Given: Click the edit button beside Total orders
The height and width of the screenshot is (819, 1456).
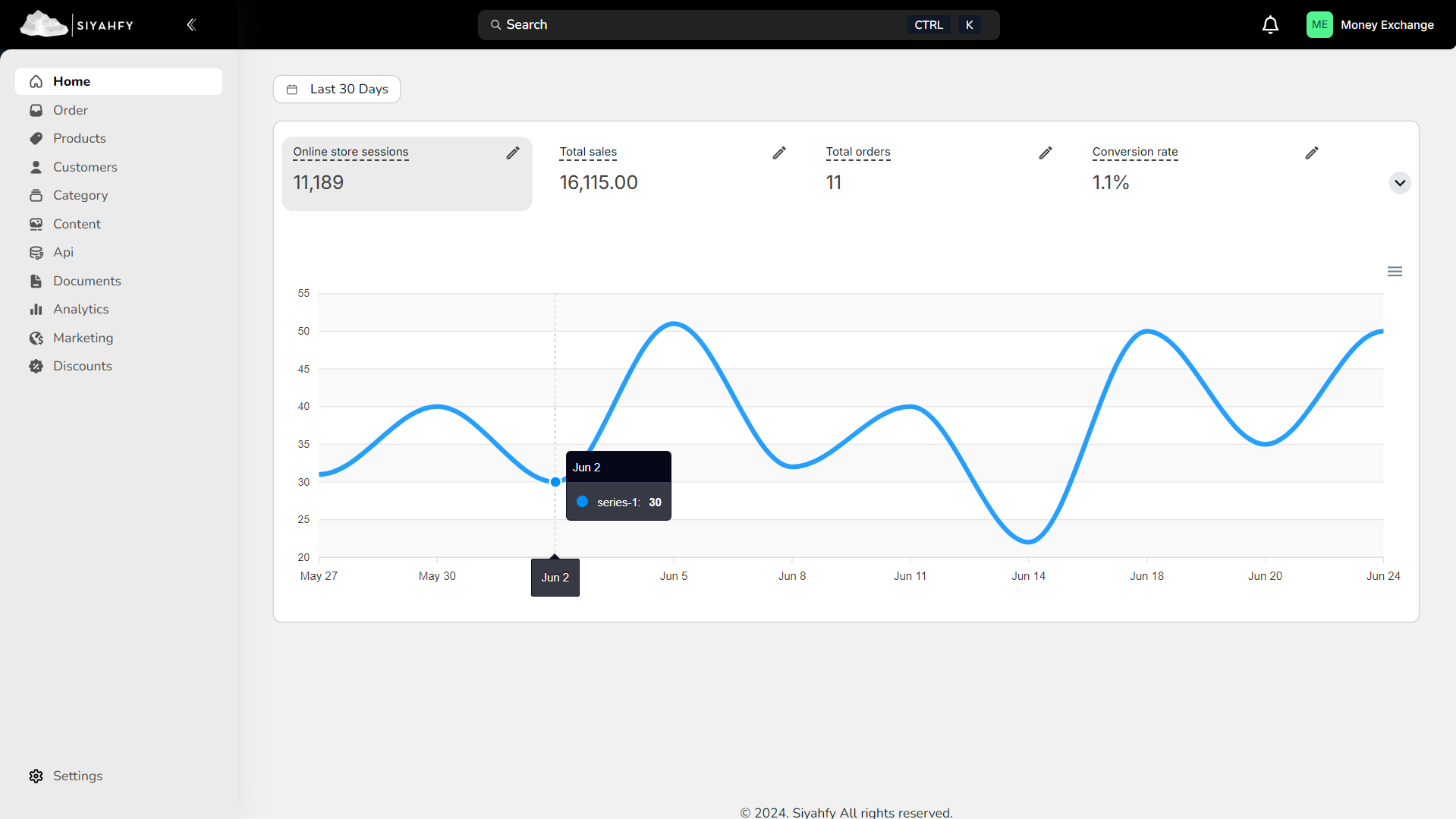Looking at the screenshot, I should pyautogui.click(x=1045, y=153).
